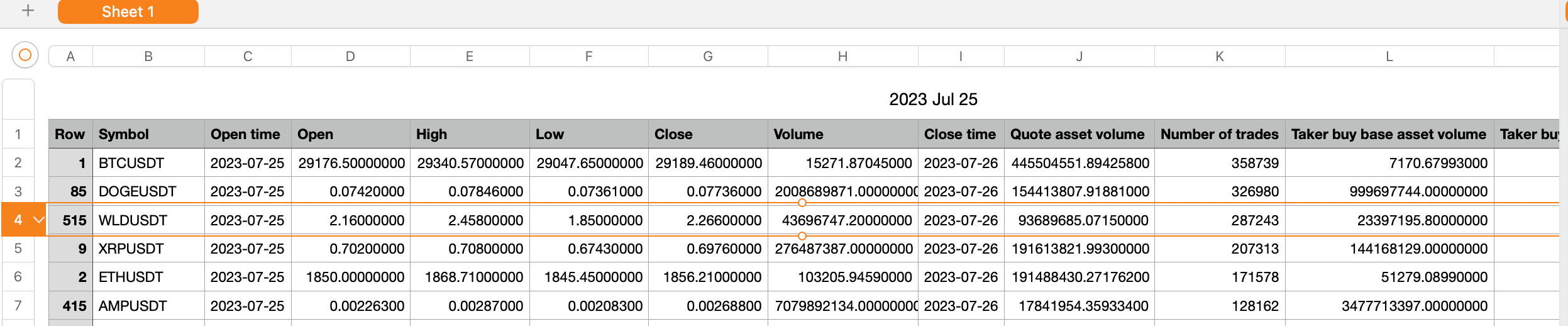Click the top selection handle on row 4
1568x326 pixels.
[802, 203]
